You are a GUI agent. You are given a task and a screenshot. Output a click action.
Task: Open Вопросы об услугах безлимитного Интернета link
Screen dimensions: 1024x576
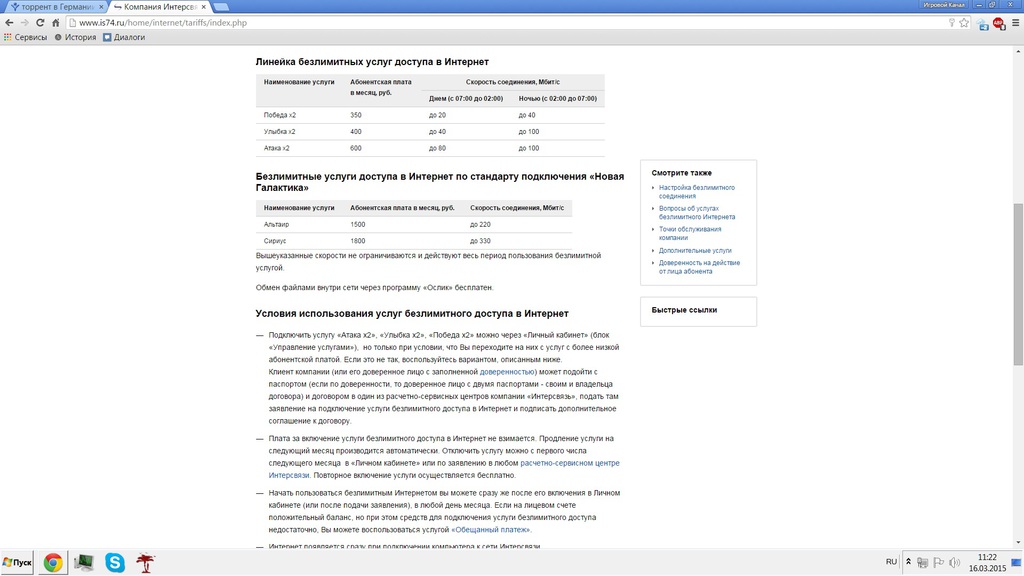696,212
